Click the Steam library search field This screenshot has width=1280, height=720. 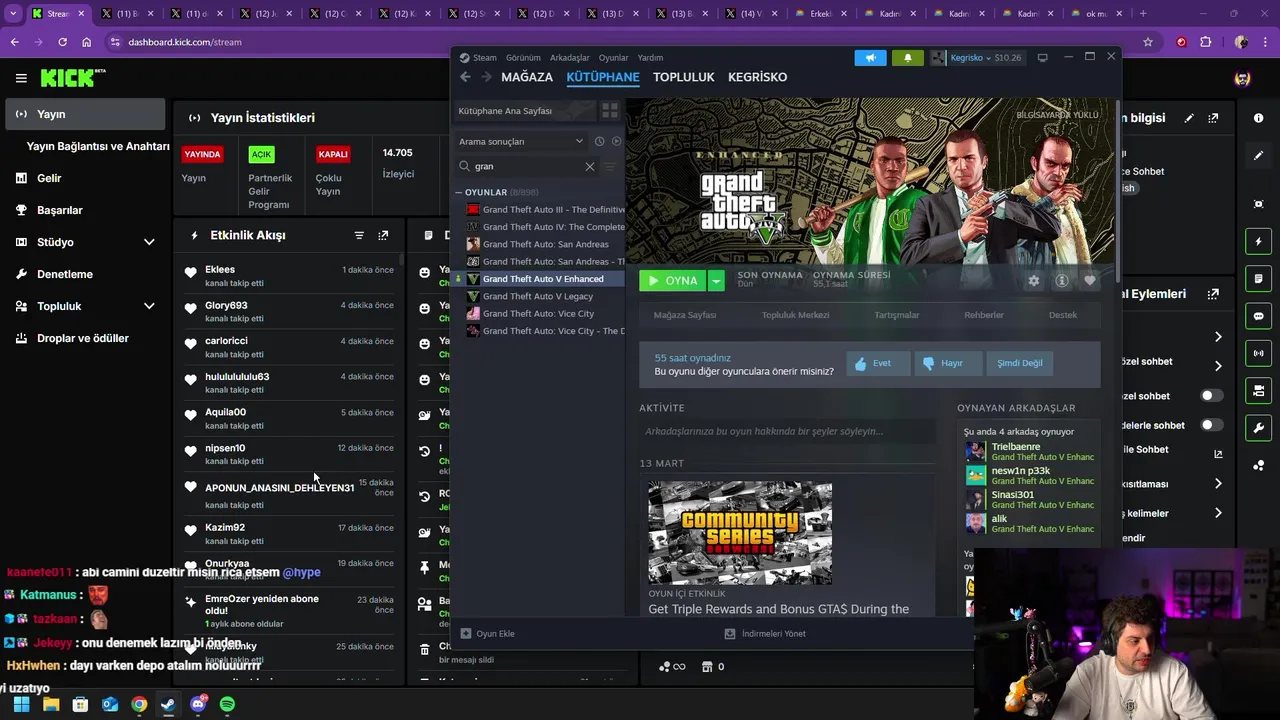pyautogui.click(x=527, y=166)
